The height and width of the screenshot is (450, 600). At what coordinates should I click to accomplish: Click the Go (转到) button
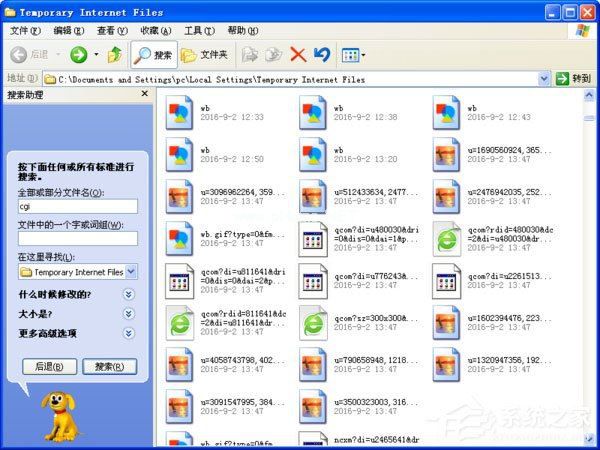pyautogui.click(x=573, y=79)
